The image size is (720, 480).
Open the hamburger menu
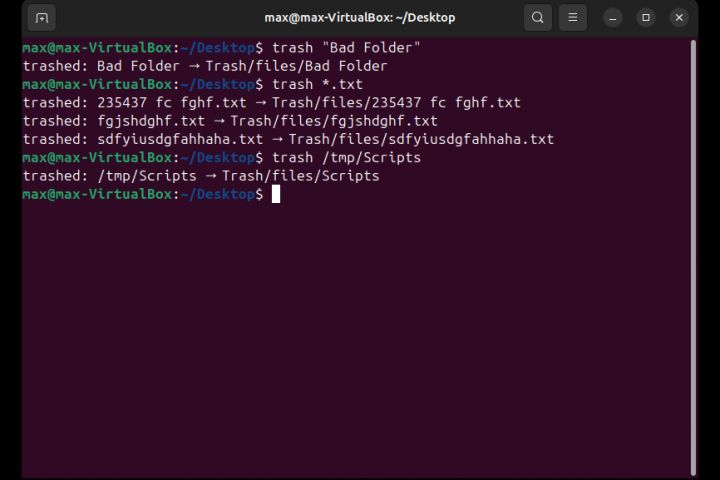point(573,18)
